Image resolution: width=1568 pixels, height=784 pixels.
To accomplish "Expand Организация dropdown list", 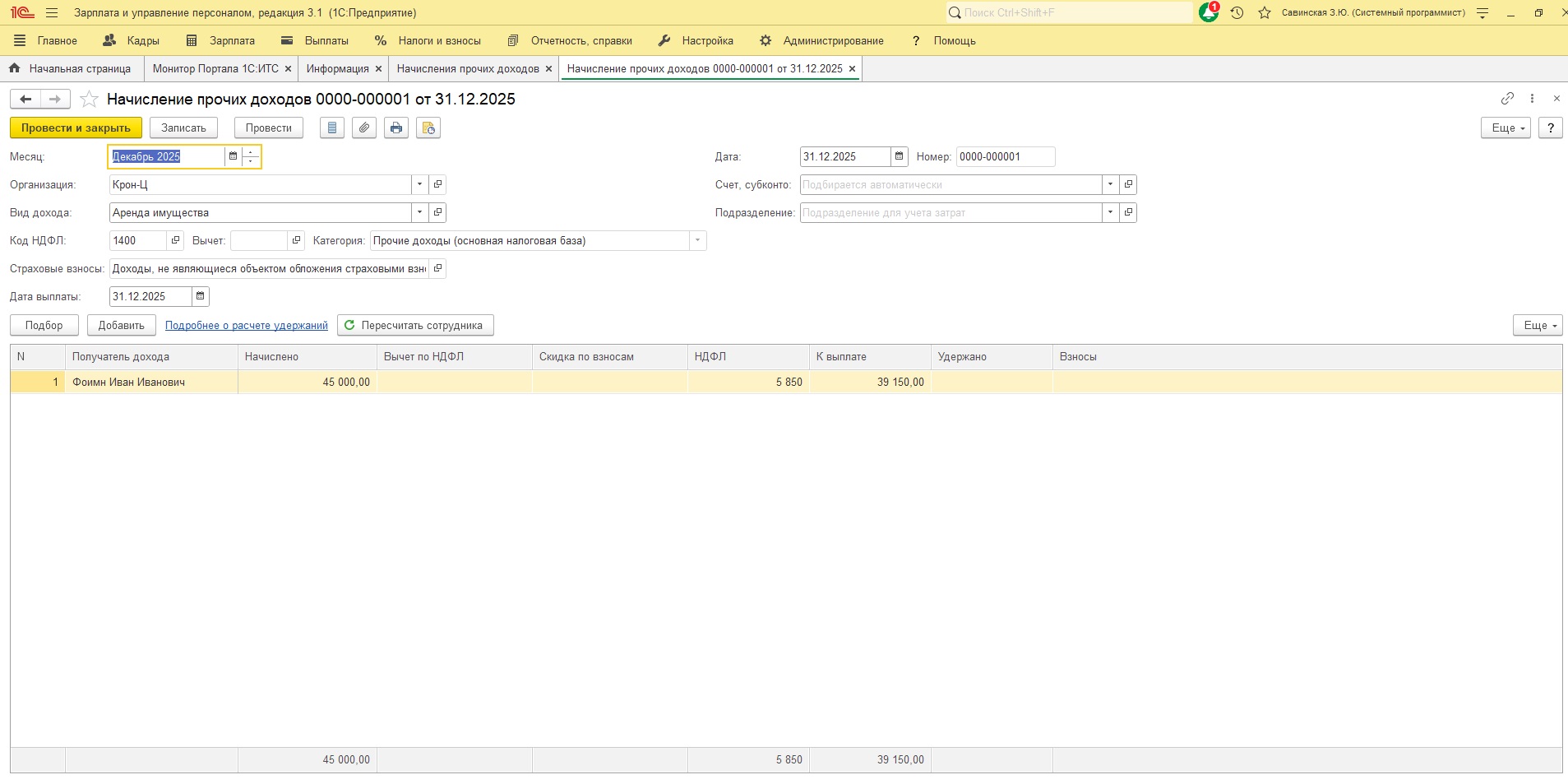I will [420, 184].
